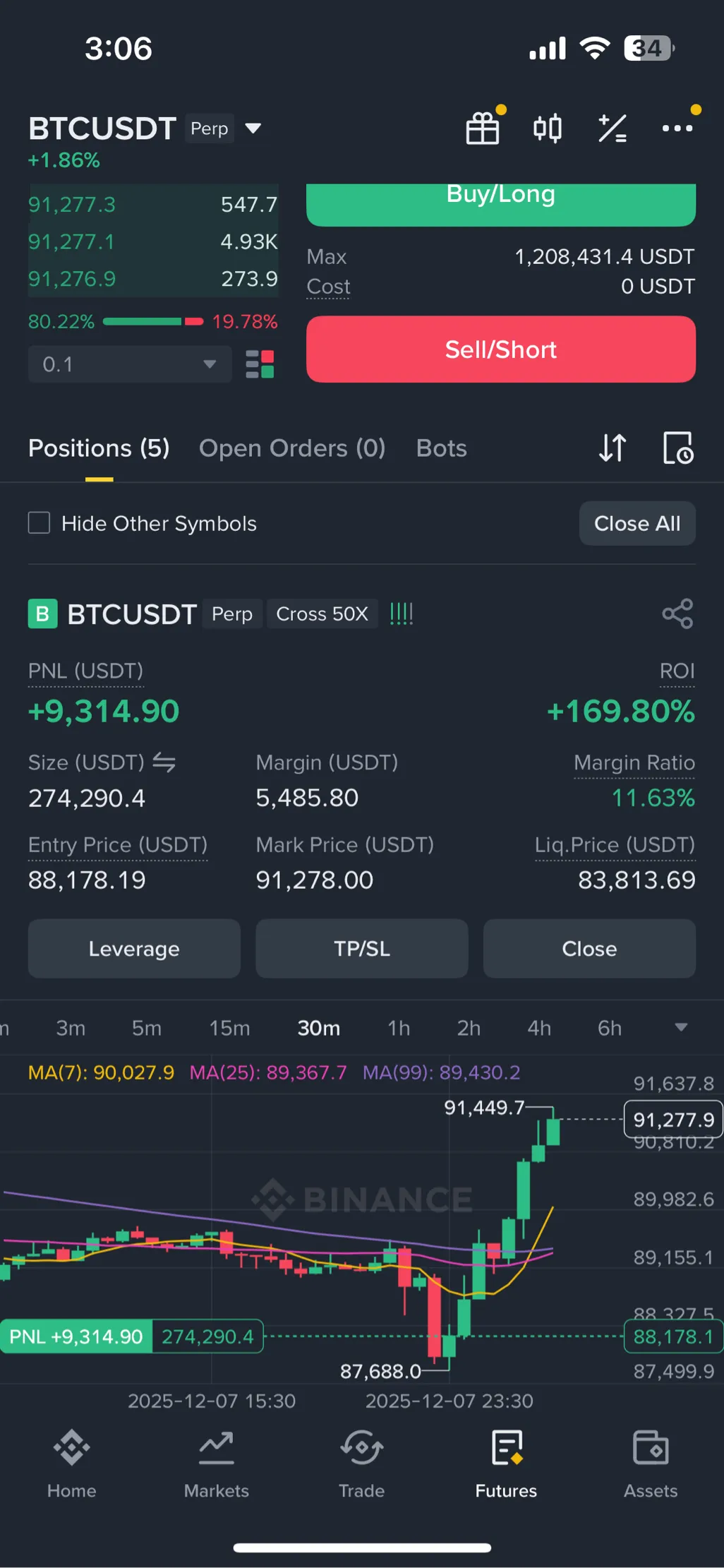This screenshot has height=1568, width=724.
Task: Open the gift rewards icon
Action: [x=483, y=128]
